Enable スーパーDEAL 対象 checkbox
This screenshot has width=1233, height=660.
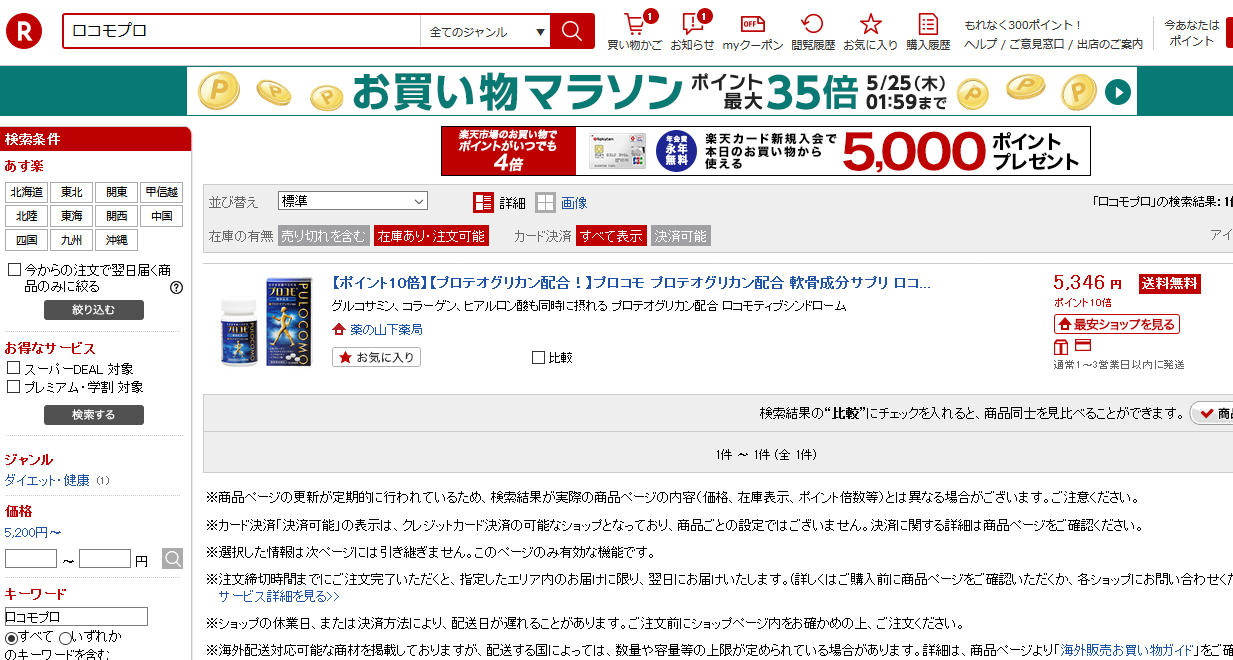pos(14,369)
